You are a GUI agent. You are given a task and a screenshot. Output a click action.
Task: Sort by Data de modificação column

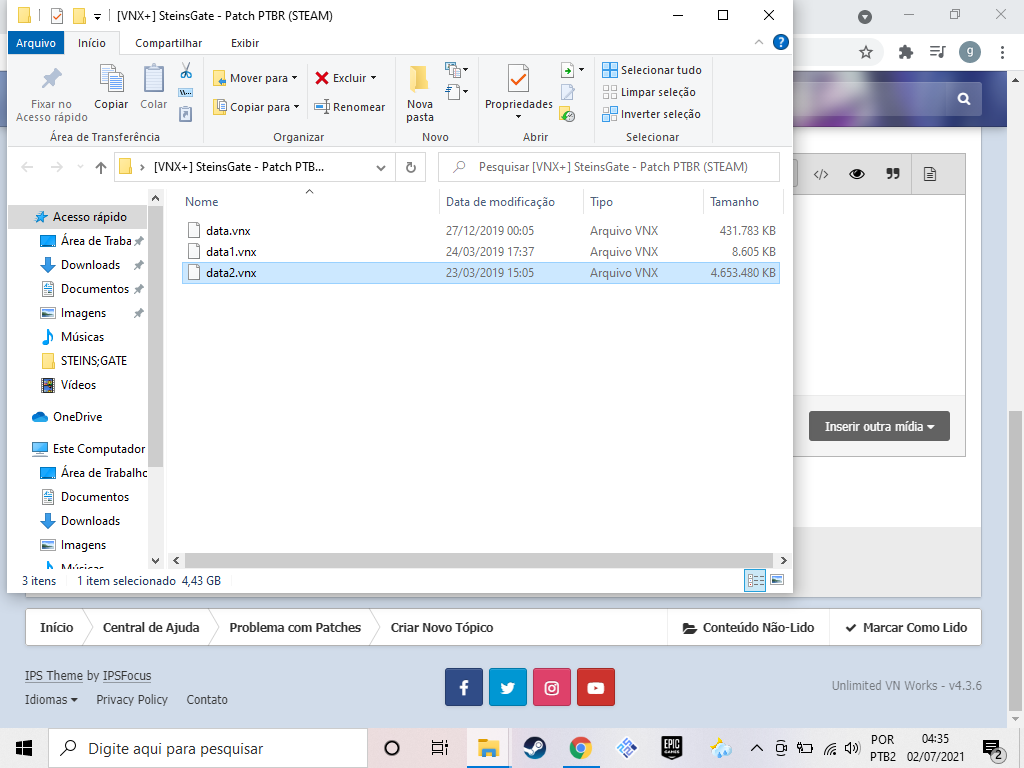pos(500,202)
